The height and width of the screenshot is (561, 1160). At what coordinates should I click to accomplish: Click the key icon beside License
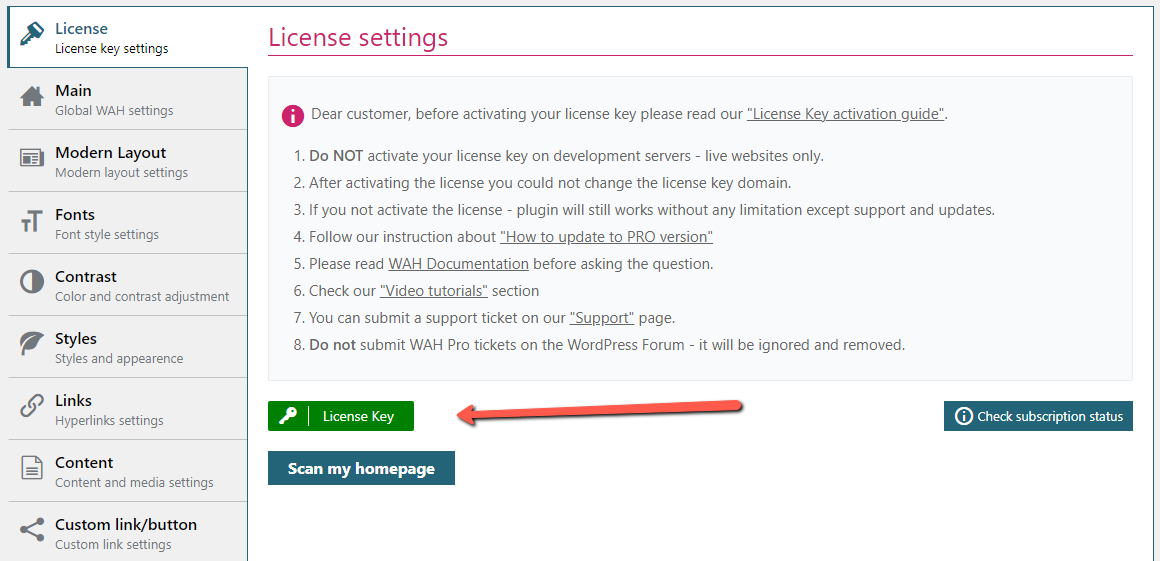33,34
